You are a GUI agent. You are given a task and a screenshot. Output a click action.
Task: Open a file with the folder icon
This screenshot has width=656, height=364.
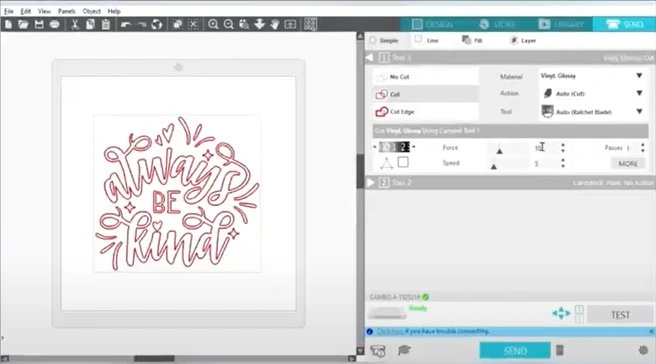[23, 24]
